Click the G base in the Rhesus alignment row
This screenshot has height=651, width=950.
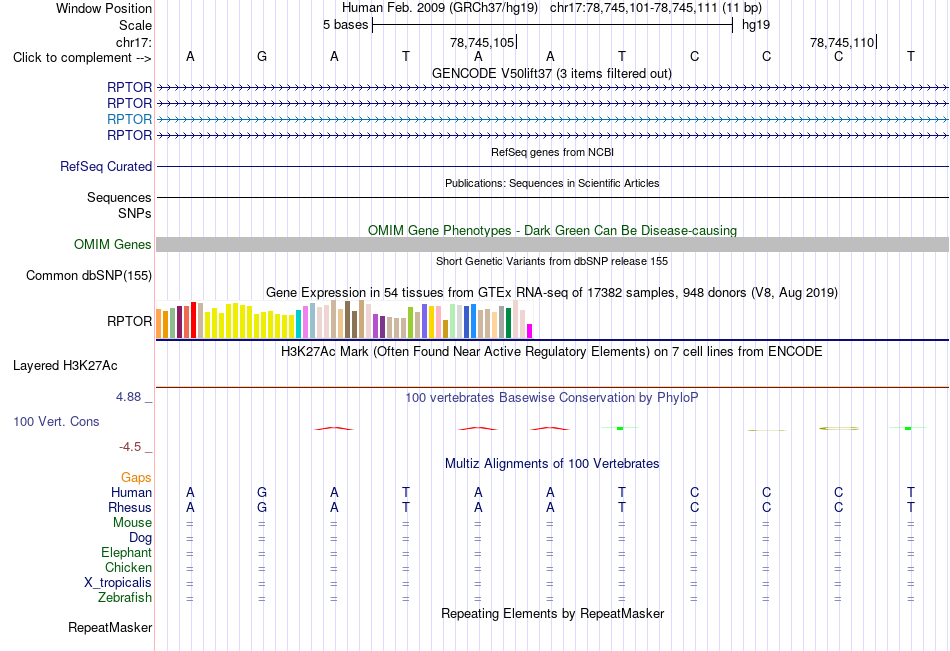pyautogui.click(x=262, y=507)
